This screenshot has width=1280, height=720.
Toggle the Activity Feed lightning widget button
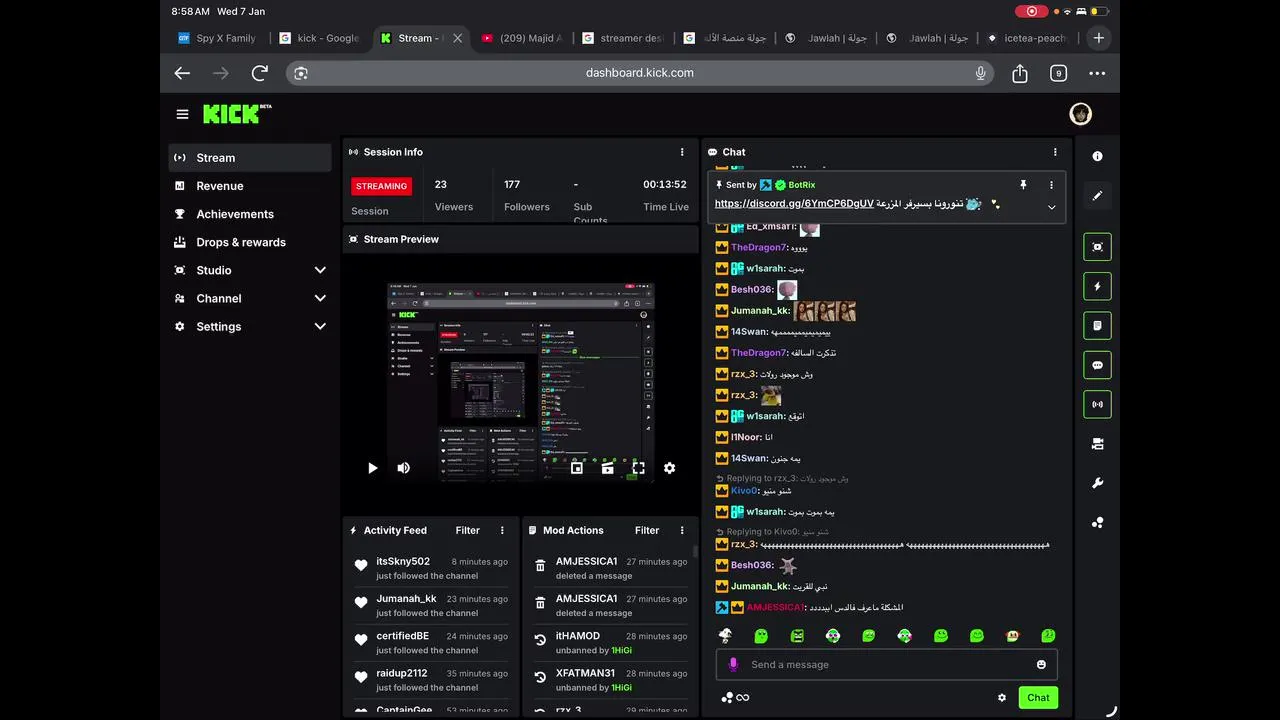pyautogui.click(x=1097, y=286)
